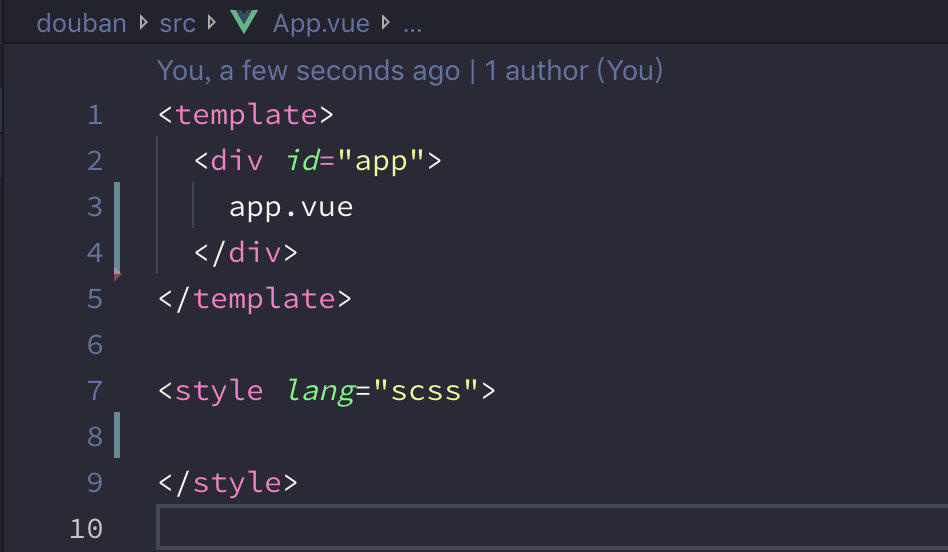Click line number 2 in gutter

click(x=95, y=161)
